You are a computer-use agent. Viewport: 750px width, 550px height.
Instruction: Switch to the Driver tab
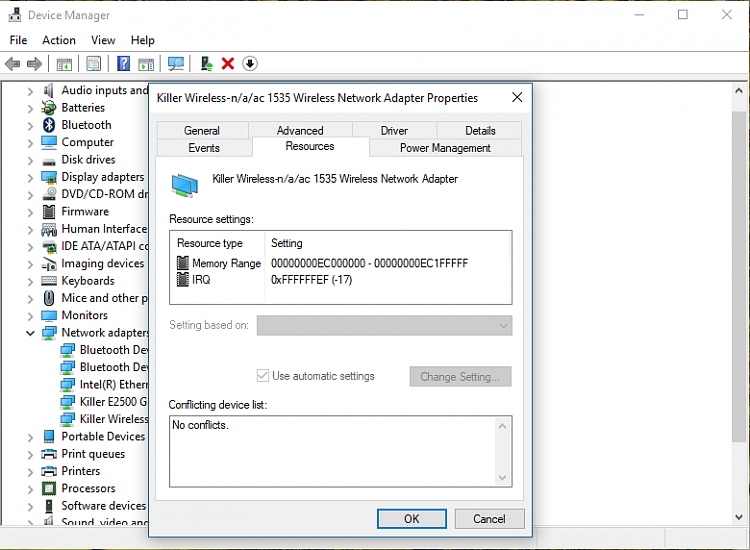click(394, 131)
